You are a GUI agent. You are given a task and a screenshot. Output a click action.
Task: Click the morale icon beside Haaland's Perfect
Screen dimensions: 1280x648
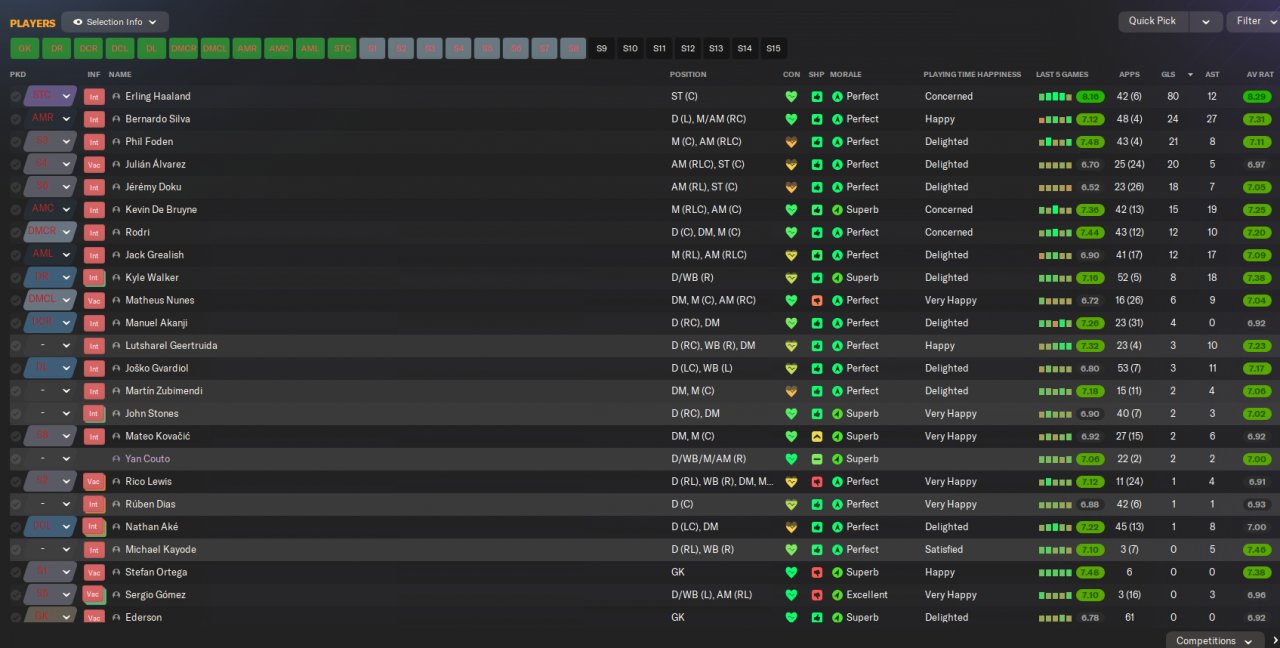point(837,97)
